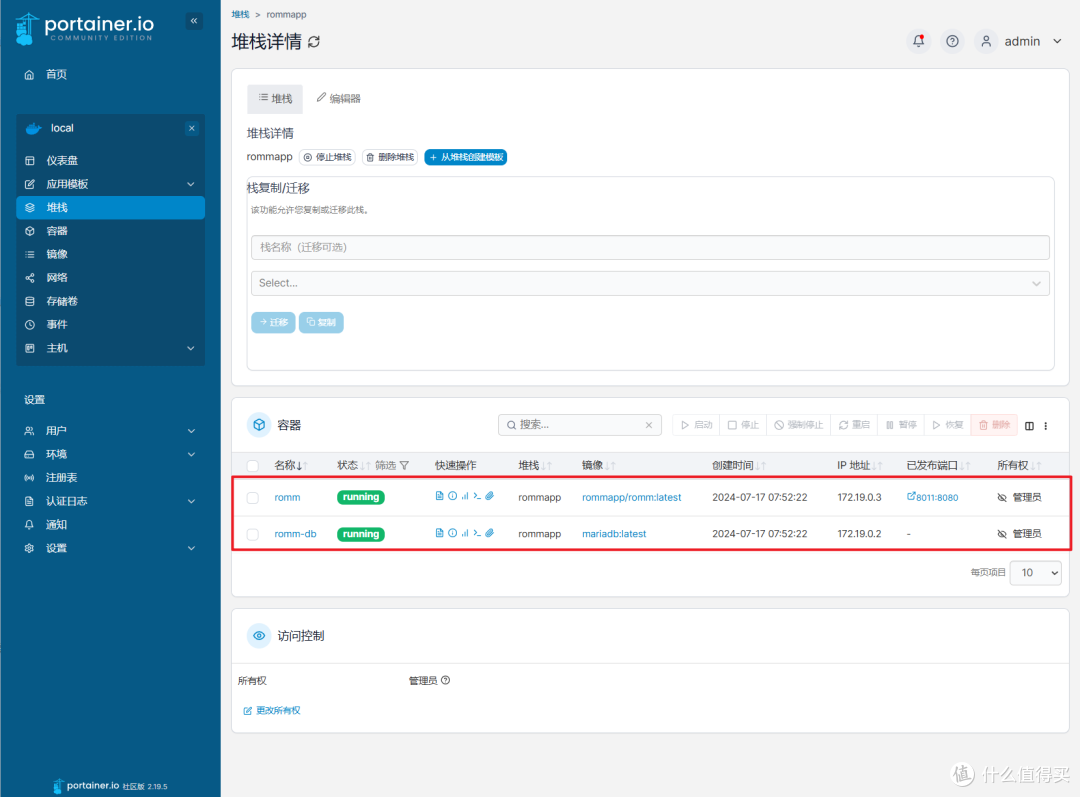Viewport: 1080px width, 797px height.
Task: Check the romm-db container row checkbox
Action: point(253,535)
